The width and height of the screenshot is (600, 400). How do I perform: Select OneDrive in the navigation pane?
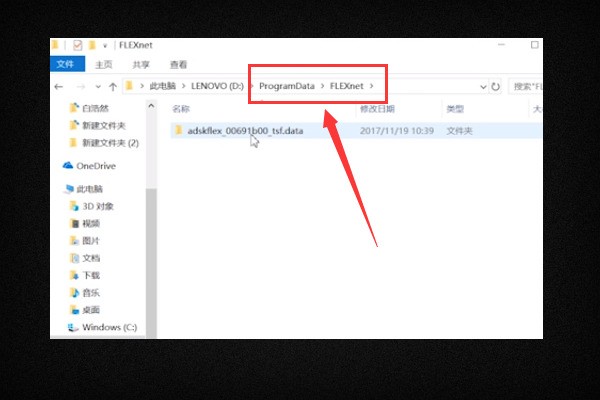96,166
